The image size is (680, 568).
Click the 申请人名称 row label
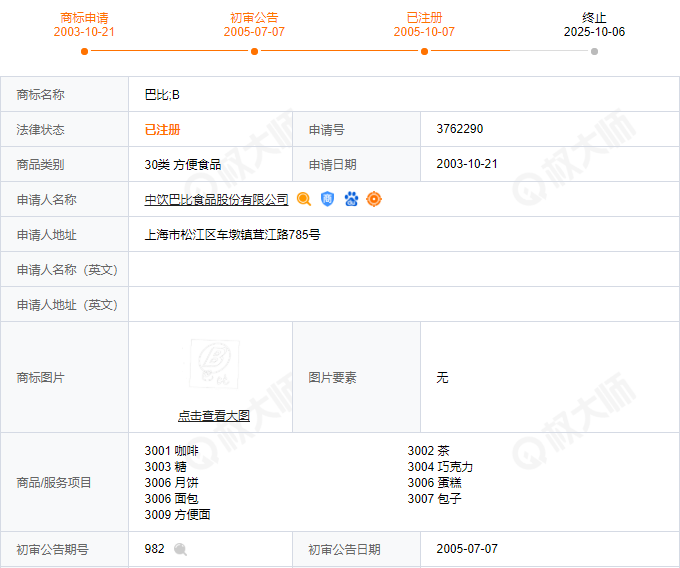click(46, 200)
